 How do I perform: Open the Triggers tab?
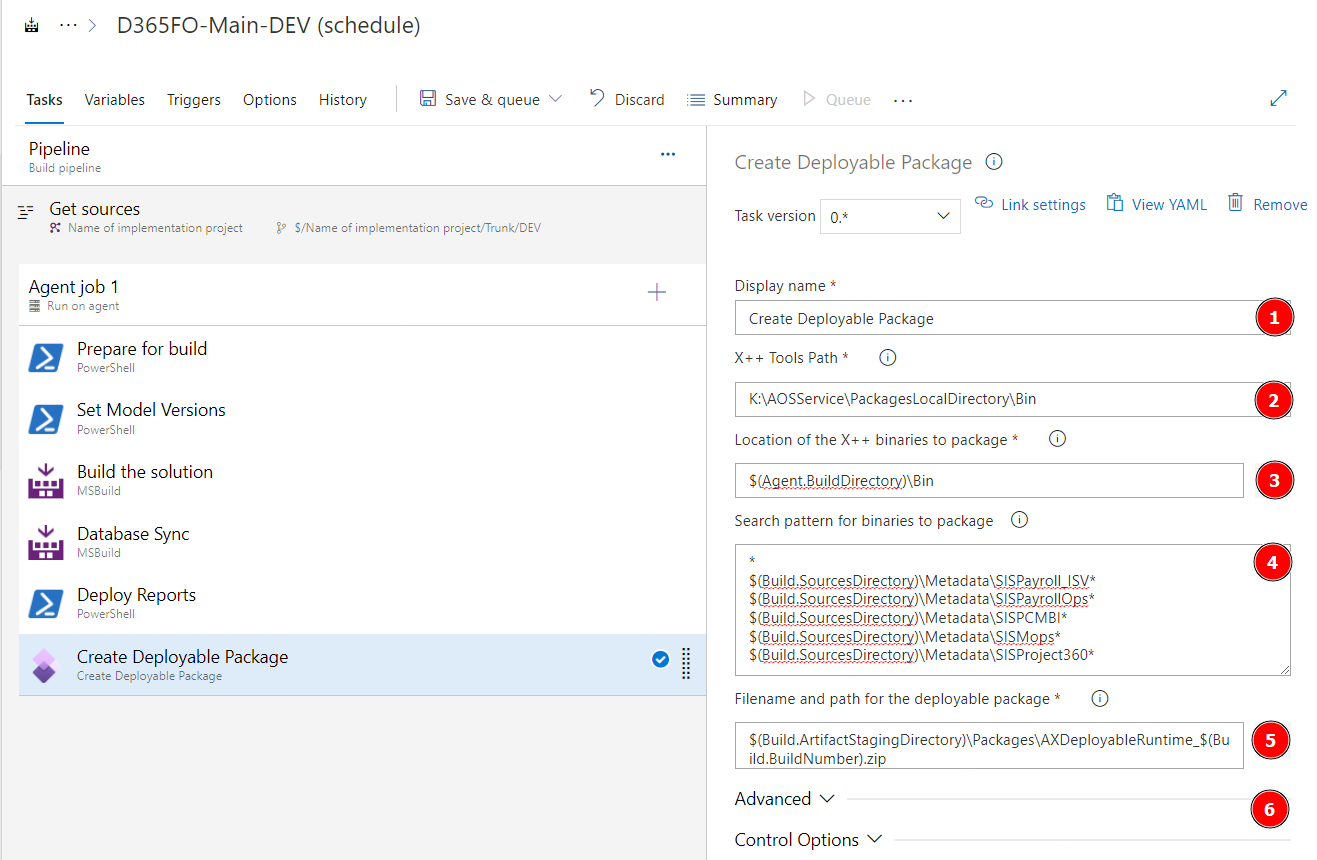coord(193,99)
